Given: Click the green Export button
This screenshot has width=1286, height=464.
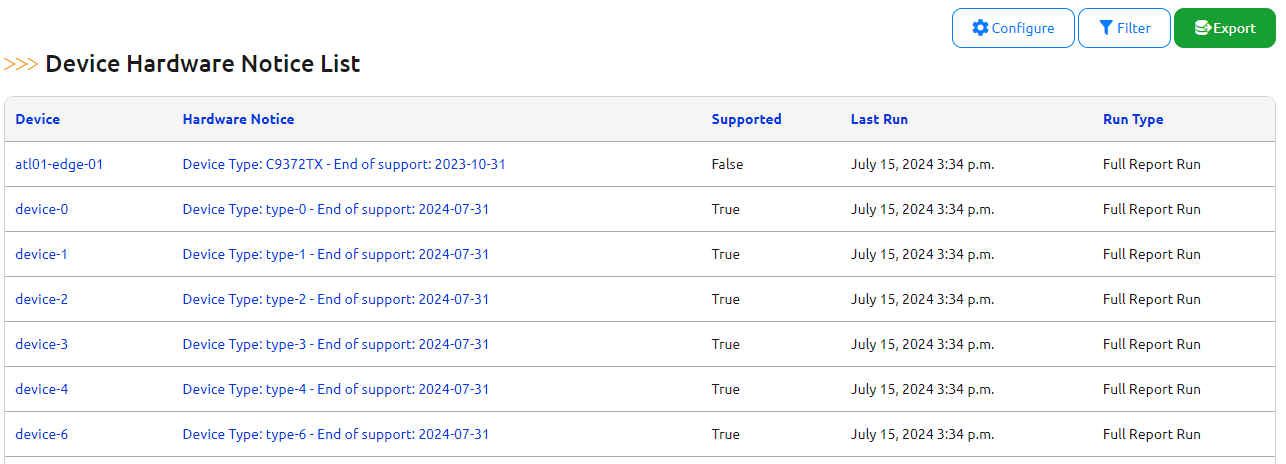Looking at the screenshot, I should pos(1224,28).
